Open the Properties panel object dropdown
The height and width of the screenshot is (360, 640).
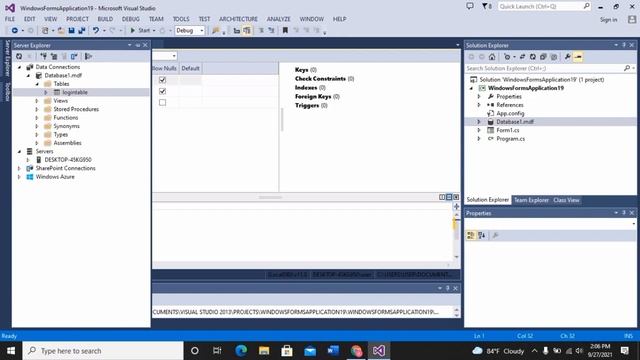[x=633, y=224]
